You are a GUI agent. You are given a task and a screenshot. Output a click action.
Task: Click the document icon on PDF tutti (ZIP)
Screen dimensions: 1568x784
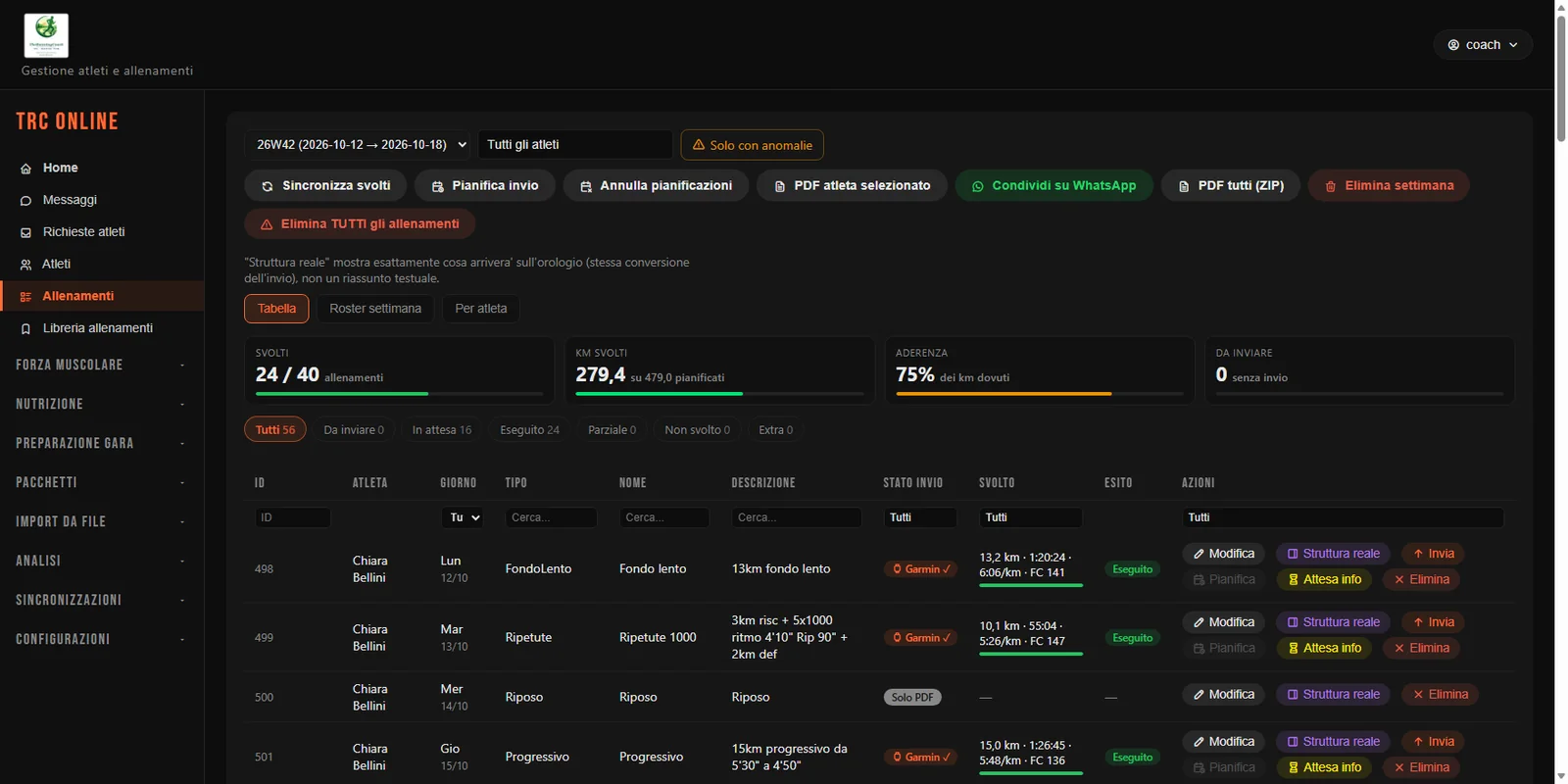1183,186
